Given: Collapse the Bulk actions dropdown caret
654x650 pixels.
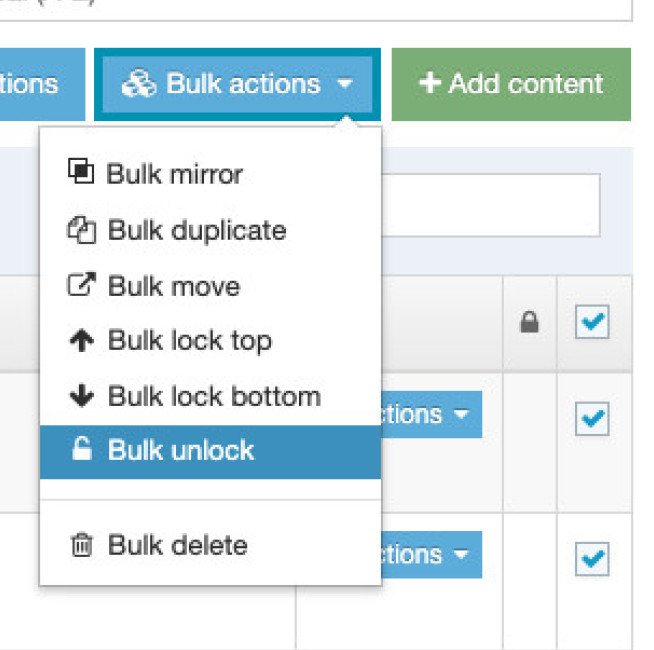Looking at the screenshot, I should pyautogui.click(x=345, y=84).
